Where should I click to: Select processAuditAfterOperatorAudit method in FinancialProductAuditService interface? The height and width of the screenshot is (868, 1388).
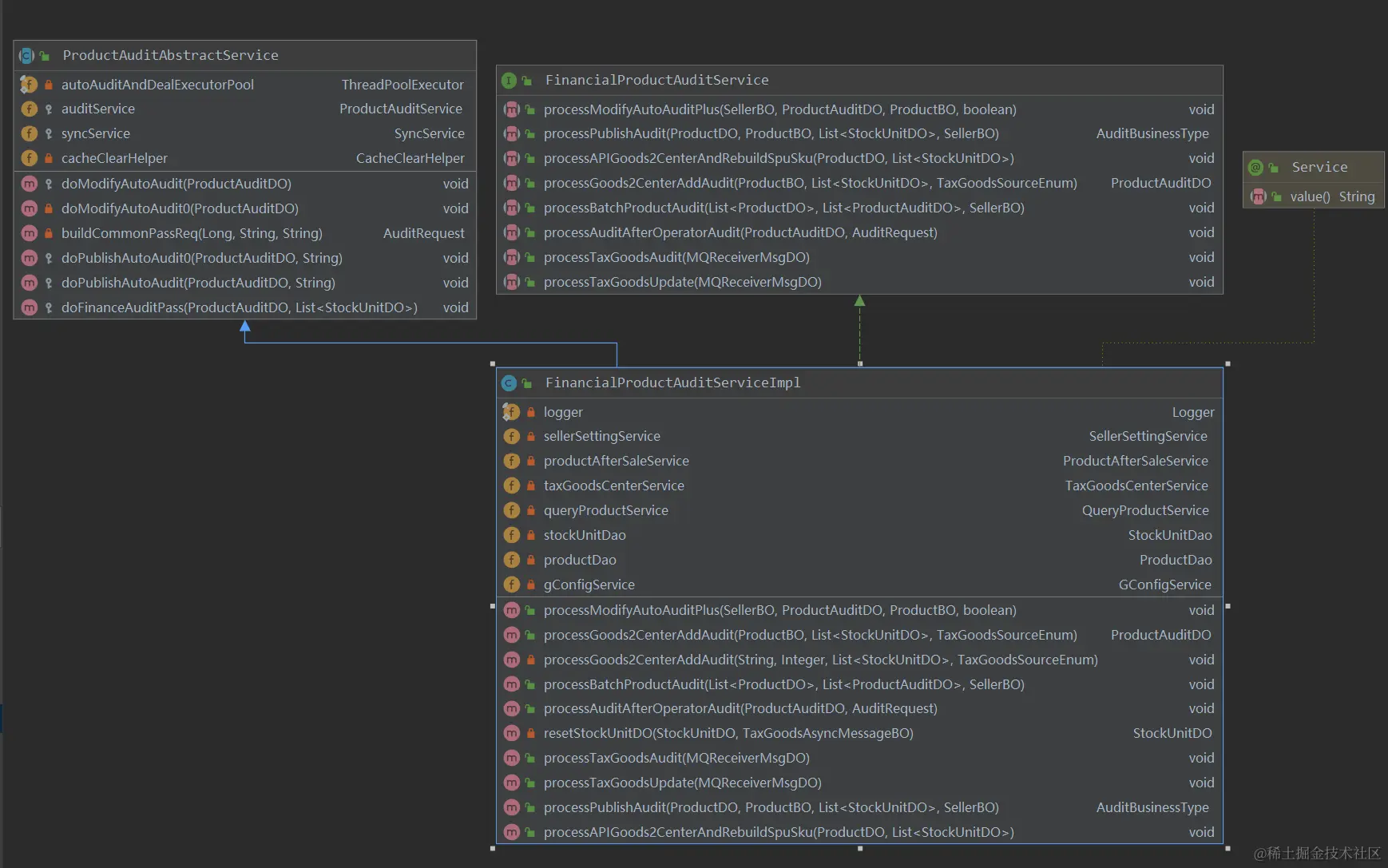point(741,232)
